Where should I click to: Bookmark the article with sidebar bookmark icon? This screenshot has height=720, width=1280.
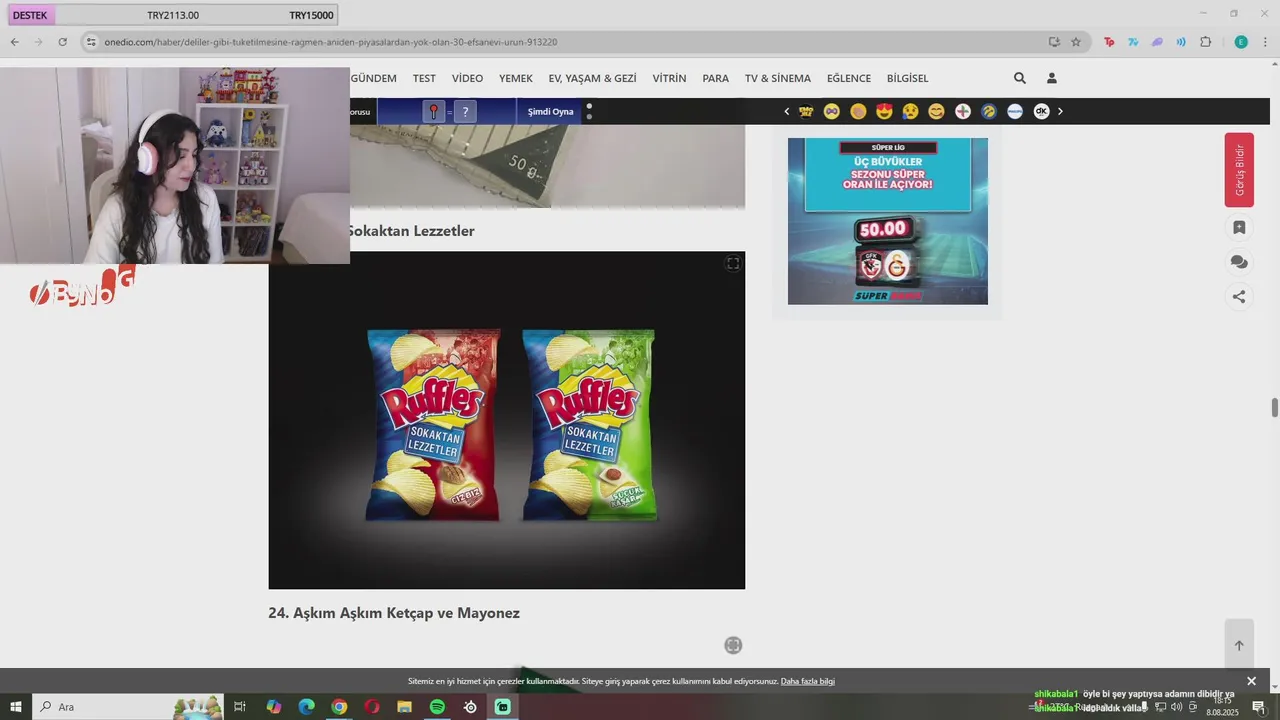click(x=1239, y=228)
